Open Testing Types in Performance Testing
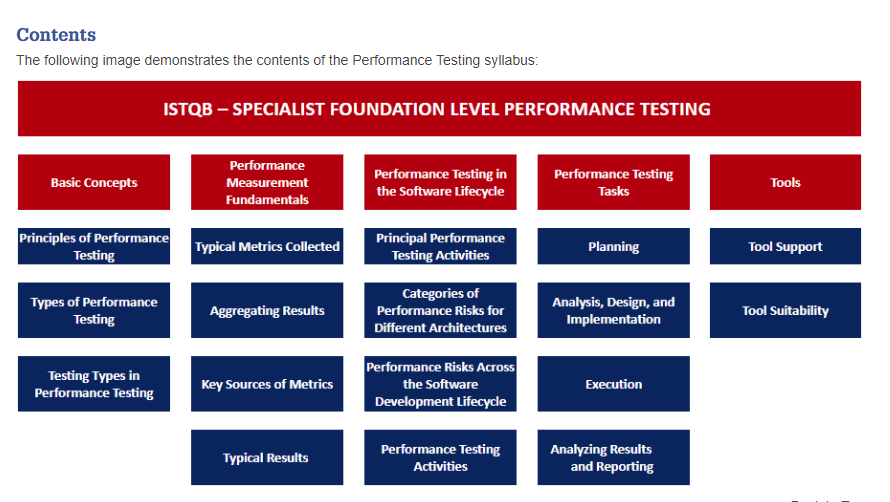Screen dimensions: 890x502 94,384
